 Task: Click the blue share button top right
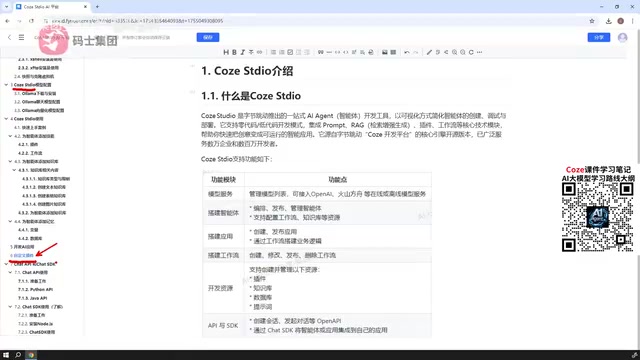(x=599, y=37)
